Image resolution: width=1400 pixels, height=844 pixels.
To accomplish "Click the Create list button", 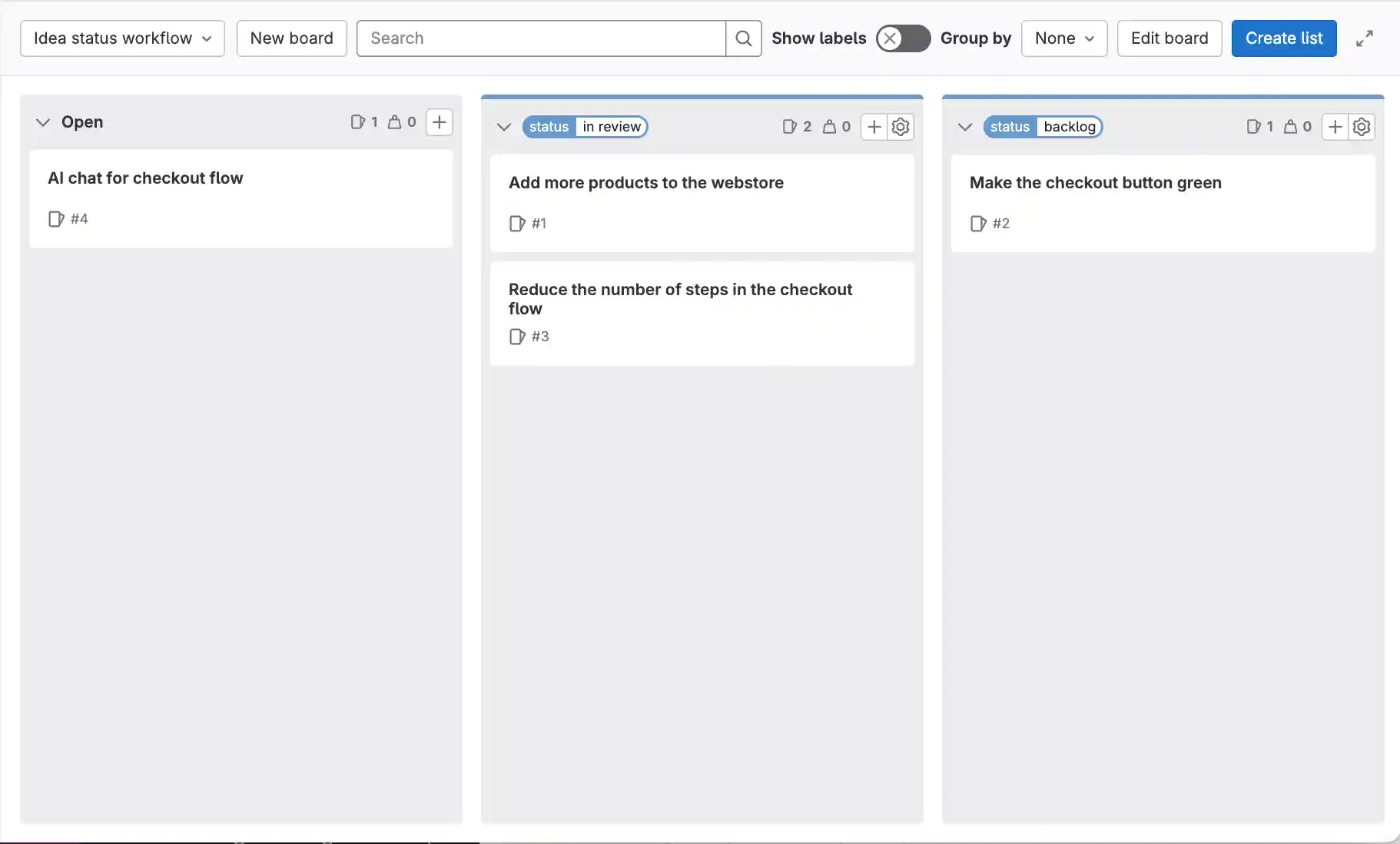I will coord(1283,38).
